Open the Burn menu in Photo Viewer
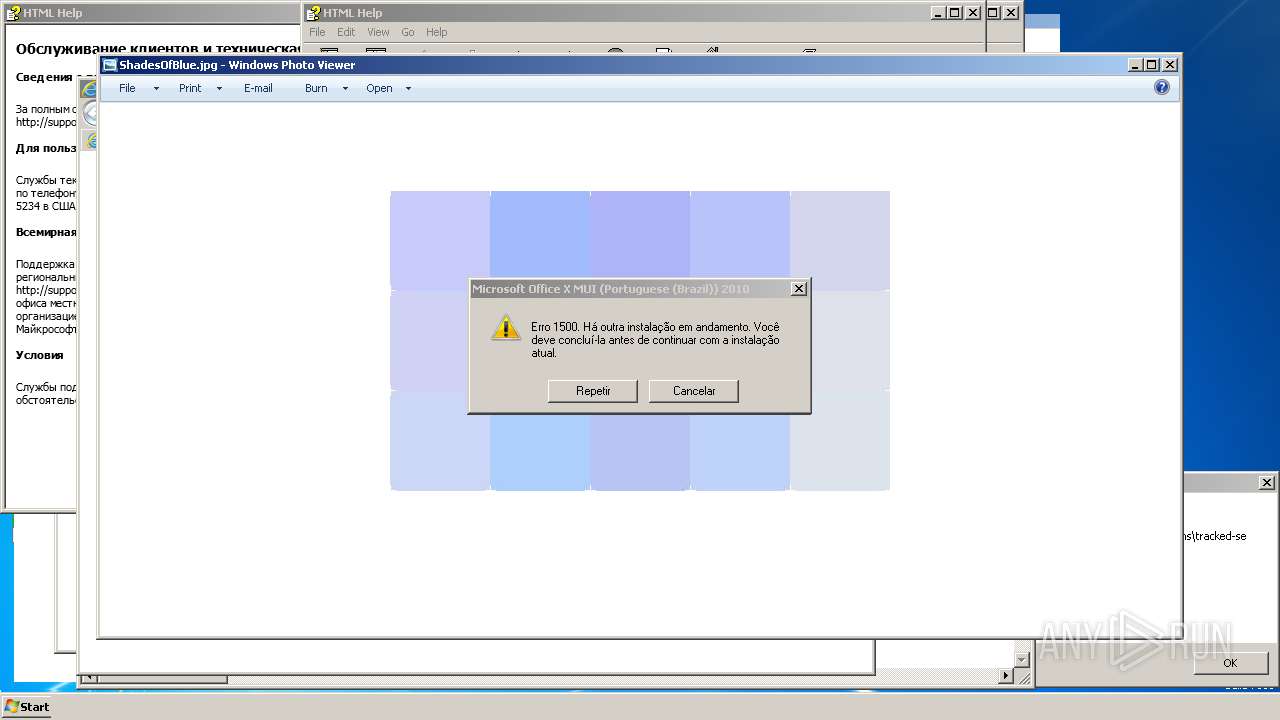The width and height of the screenshot is (1280, 720). pyautogui.click(x=316, y=88)
